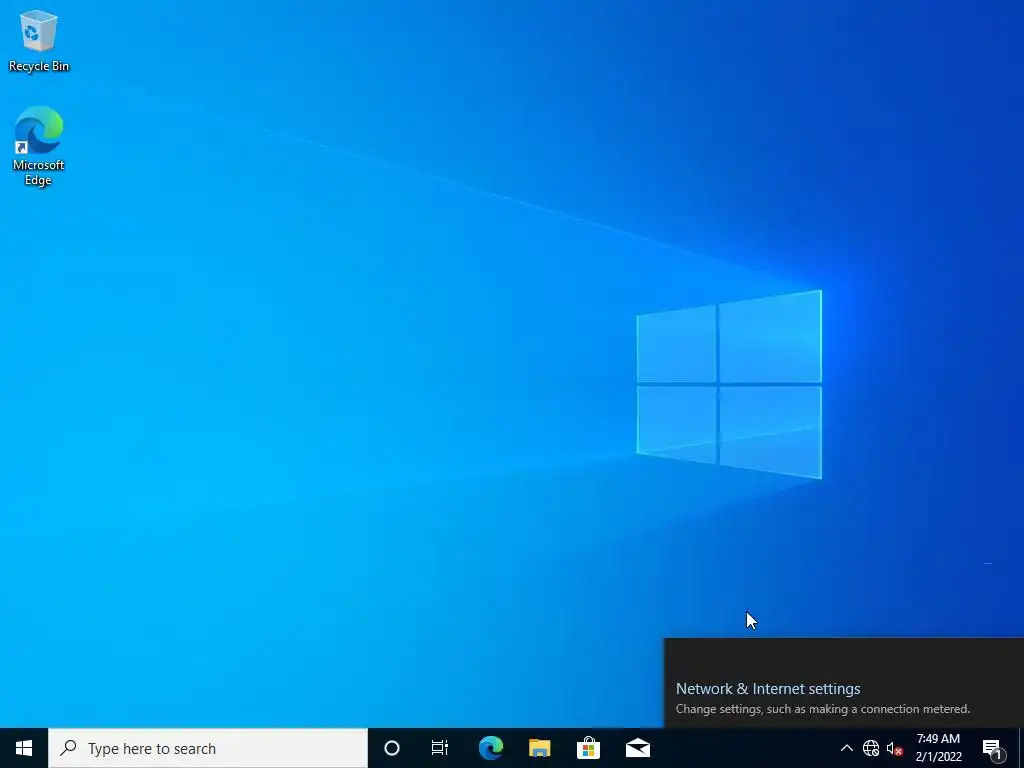Click the 'Type here to search' box
The image size is (1024, 768).
(208, 748)
